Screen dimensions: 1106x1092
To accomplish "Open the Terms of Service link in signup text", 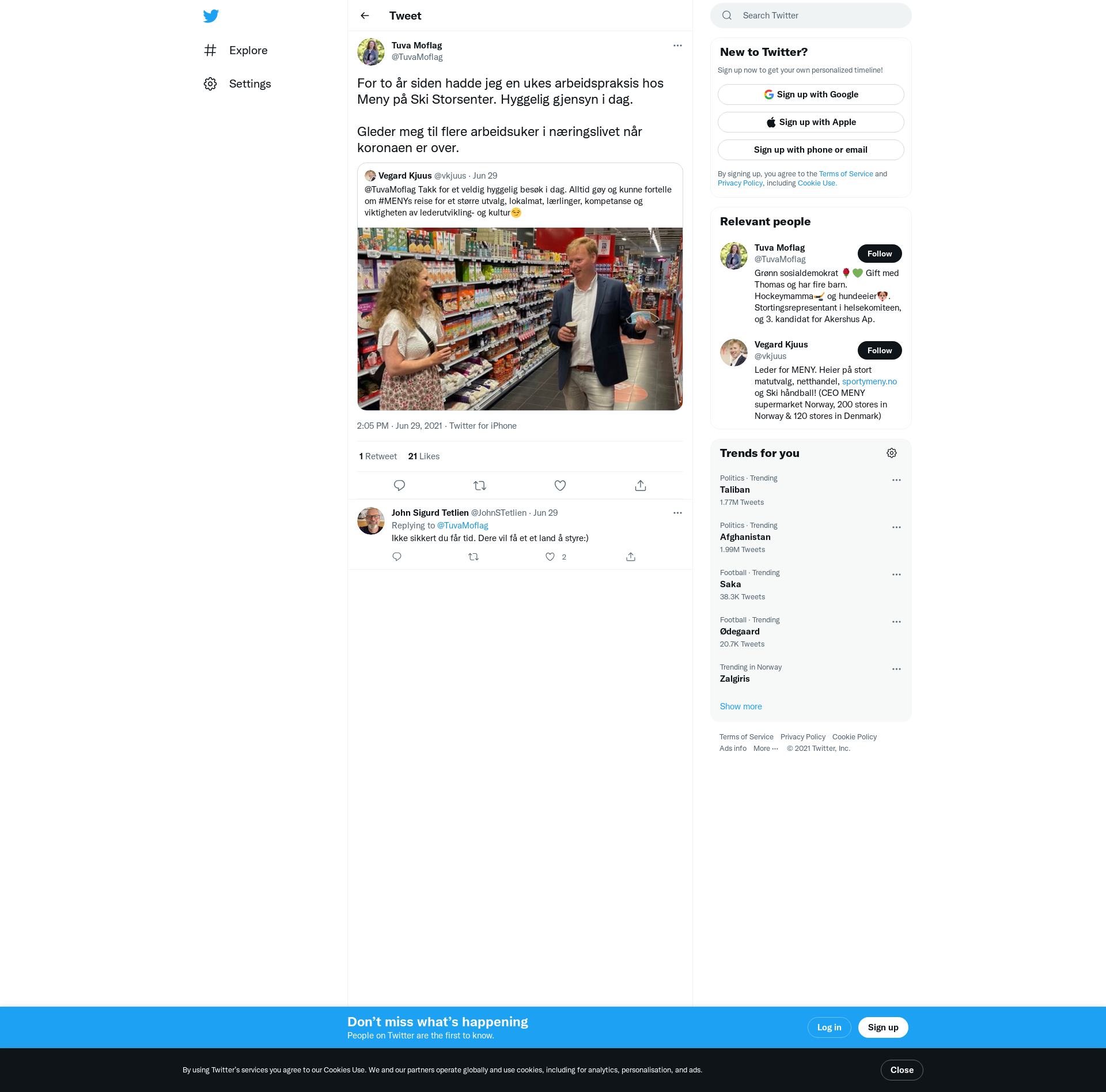I will pos(846,174).
